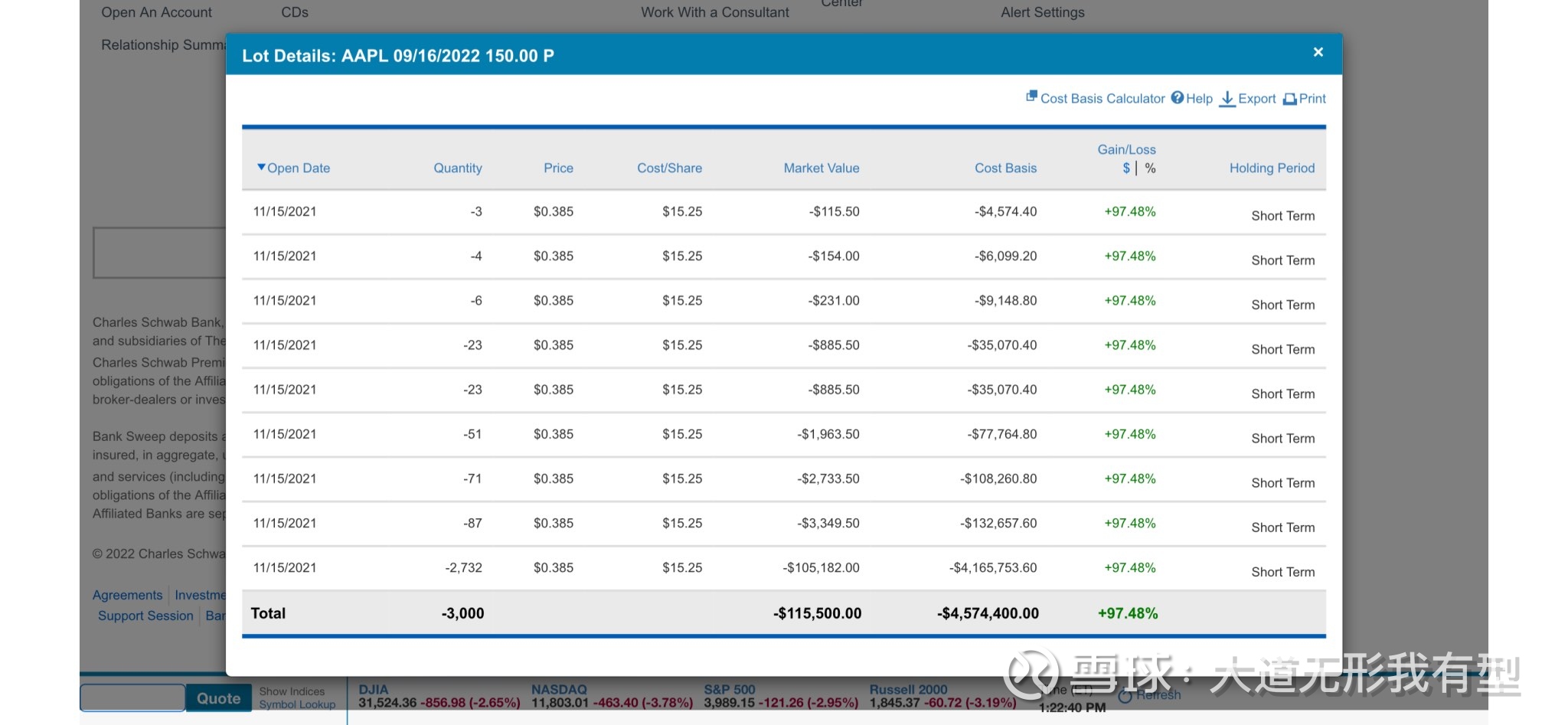The width and height of the screenshot is (1568, 725).
Task: Sort by Market Value column header
Action: click(822, 168)
